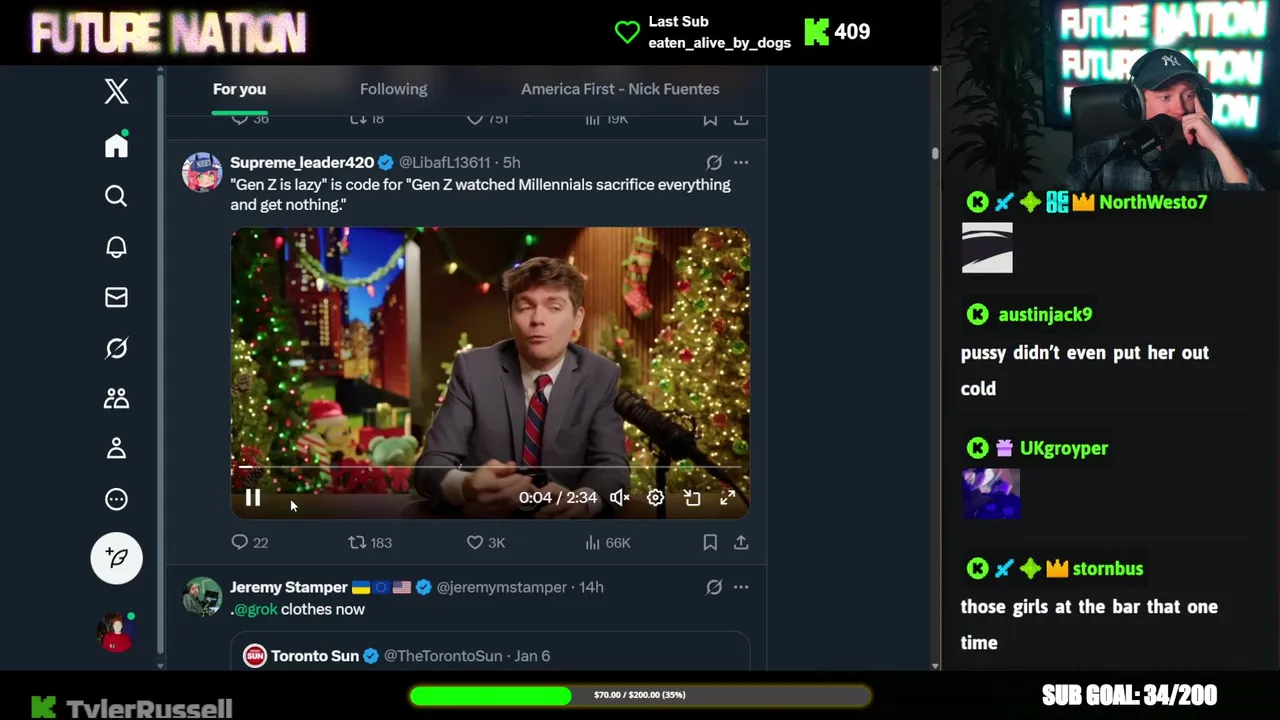This screenshot has height=720, width=1280.
Task: Click the 5h timestamp on Supreme_leader420's post
Action: (511, 162)
